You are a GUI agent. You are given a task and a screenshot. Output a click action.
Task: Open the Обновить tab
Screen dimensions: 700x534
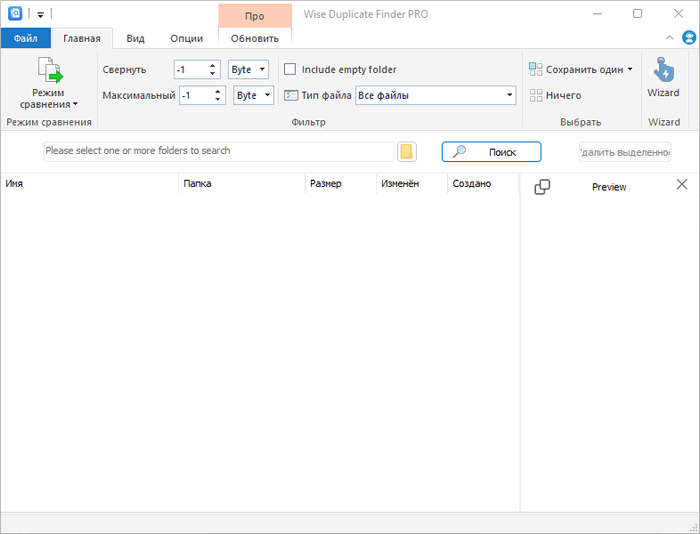(255, 38)
